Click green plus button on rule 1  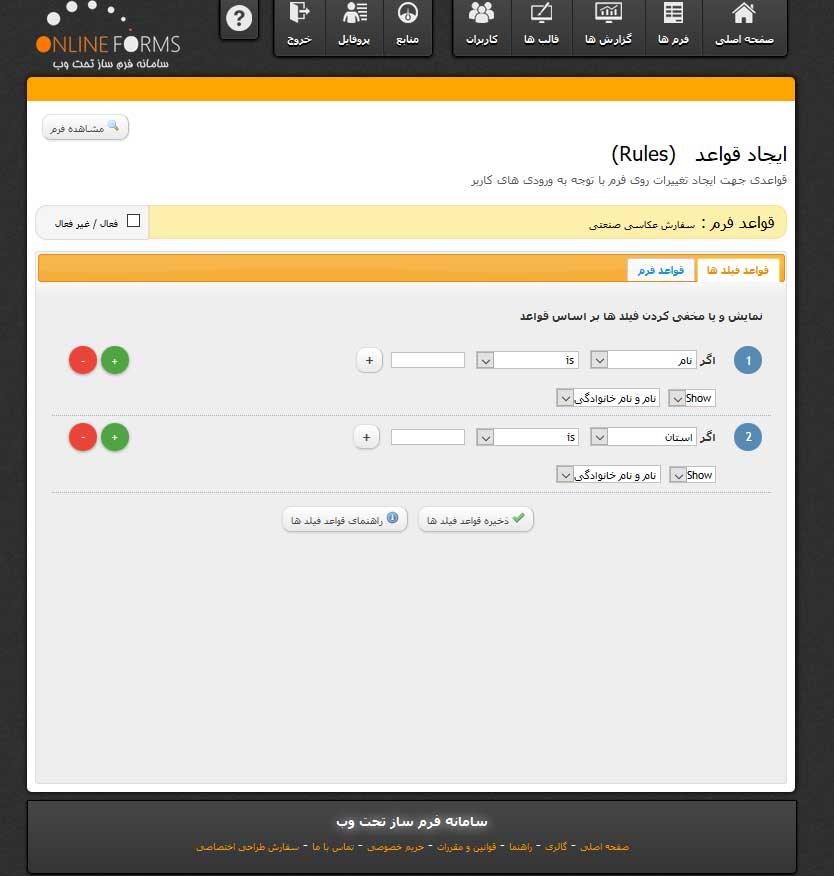coord(115,360)
